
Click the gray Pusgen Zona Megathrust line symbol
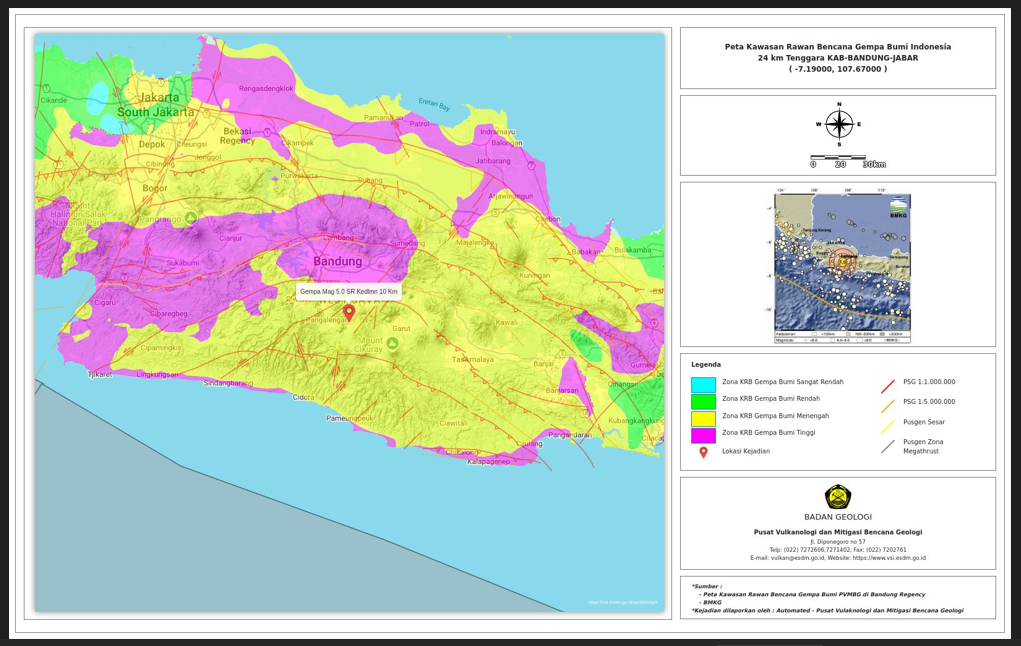[888, 447]
